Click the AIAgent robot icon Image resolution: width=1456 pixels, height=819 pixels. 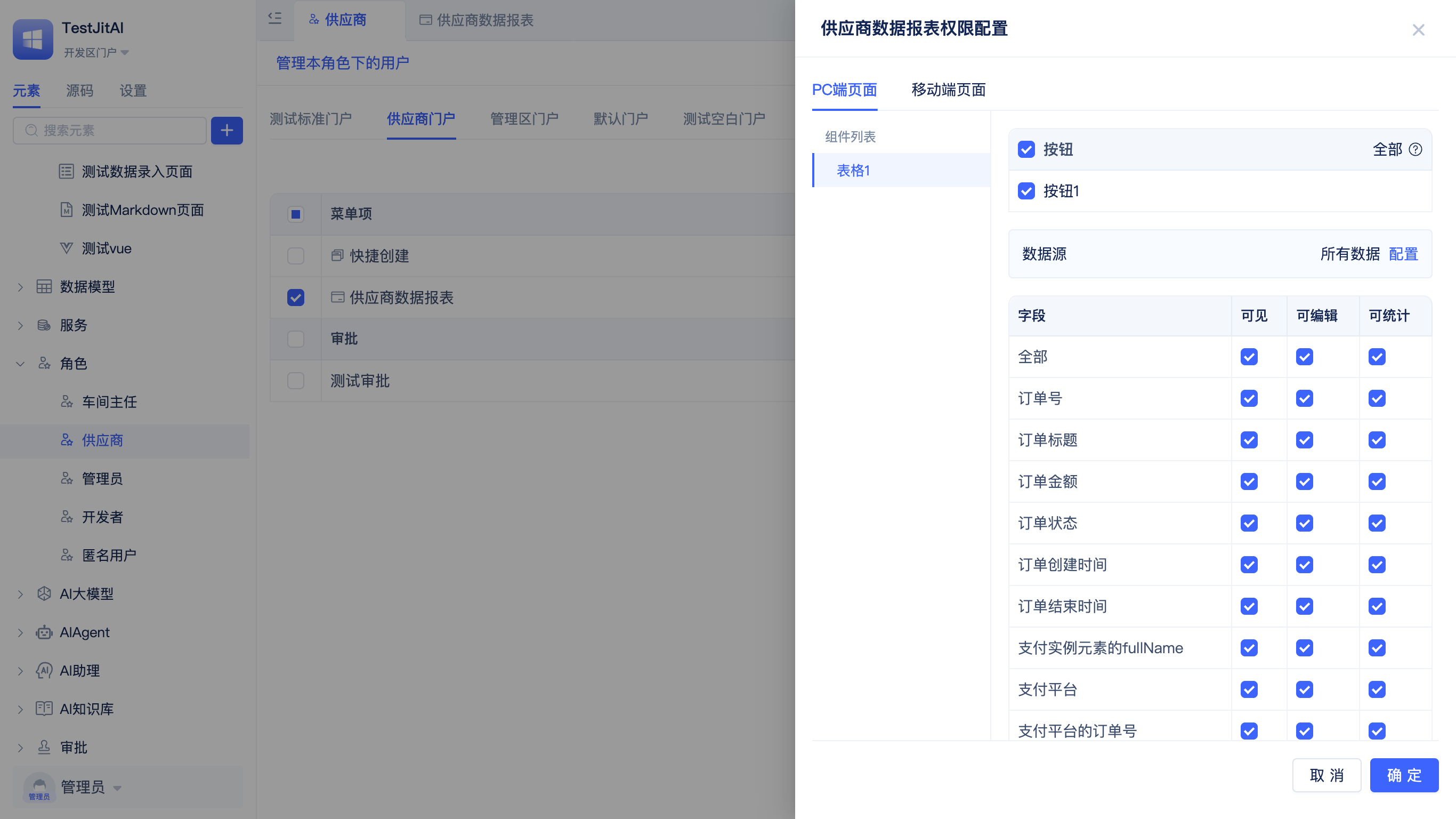(x=44, y=632)
